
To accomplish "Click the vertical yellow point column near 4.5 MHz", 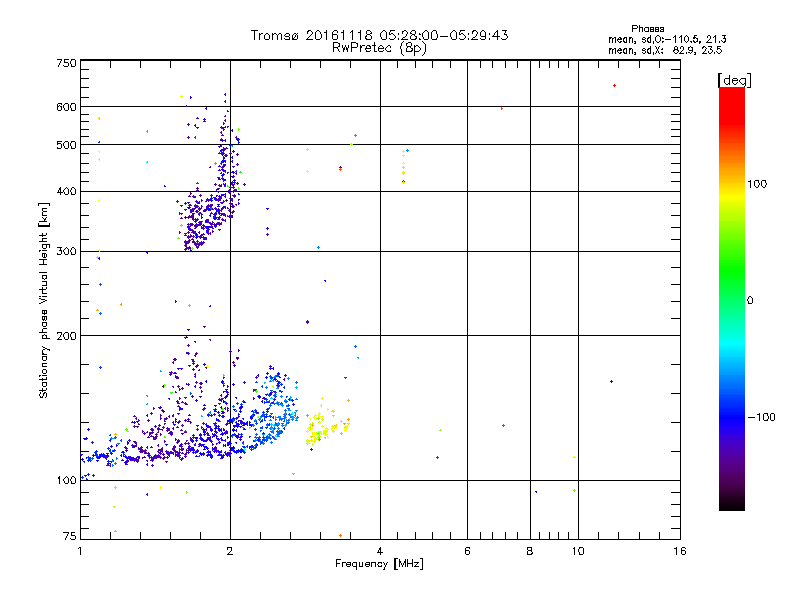I will click(404, 166).
